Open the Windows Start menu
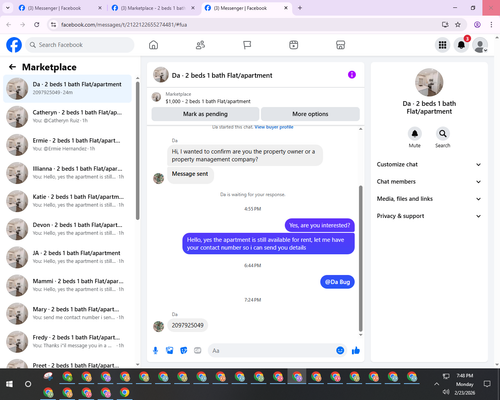Screen dimensions: 500x400 coord(9,384)
